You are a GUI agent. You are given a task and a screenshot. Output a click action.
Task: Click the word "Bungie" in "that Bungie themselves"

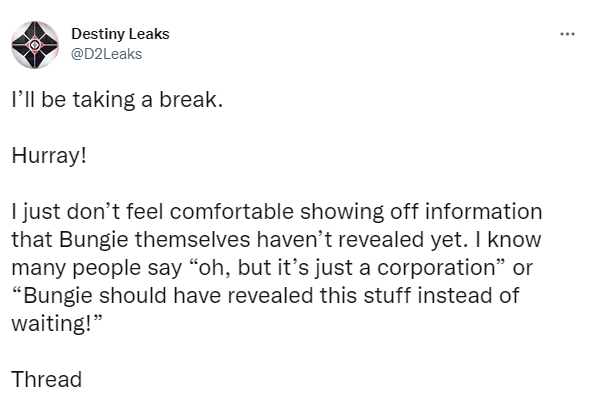pos(94,240)
